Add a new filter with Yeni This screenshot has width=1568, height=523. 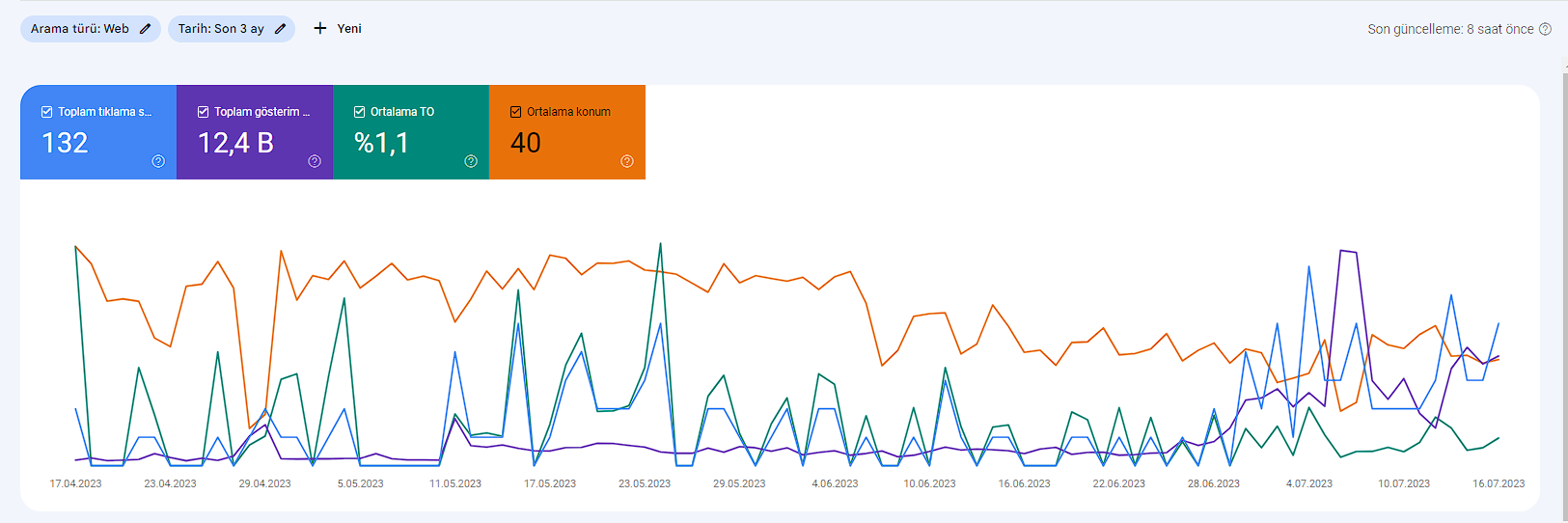[x=338, y=29]
